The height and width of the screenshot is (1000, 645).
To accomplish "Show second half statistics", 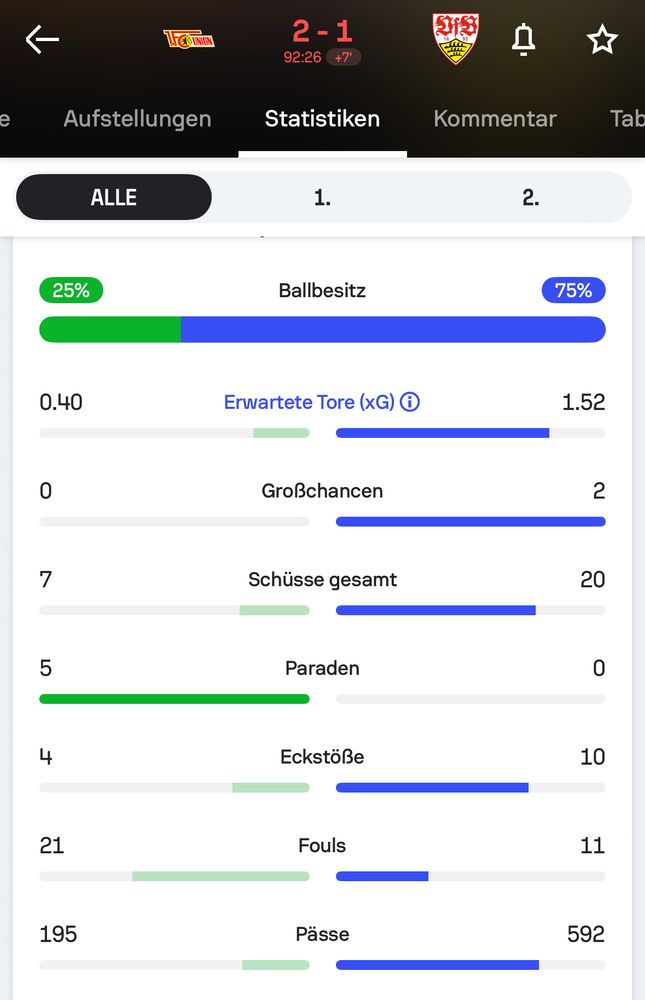I will coord(531,198).
